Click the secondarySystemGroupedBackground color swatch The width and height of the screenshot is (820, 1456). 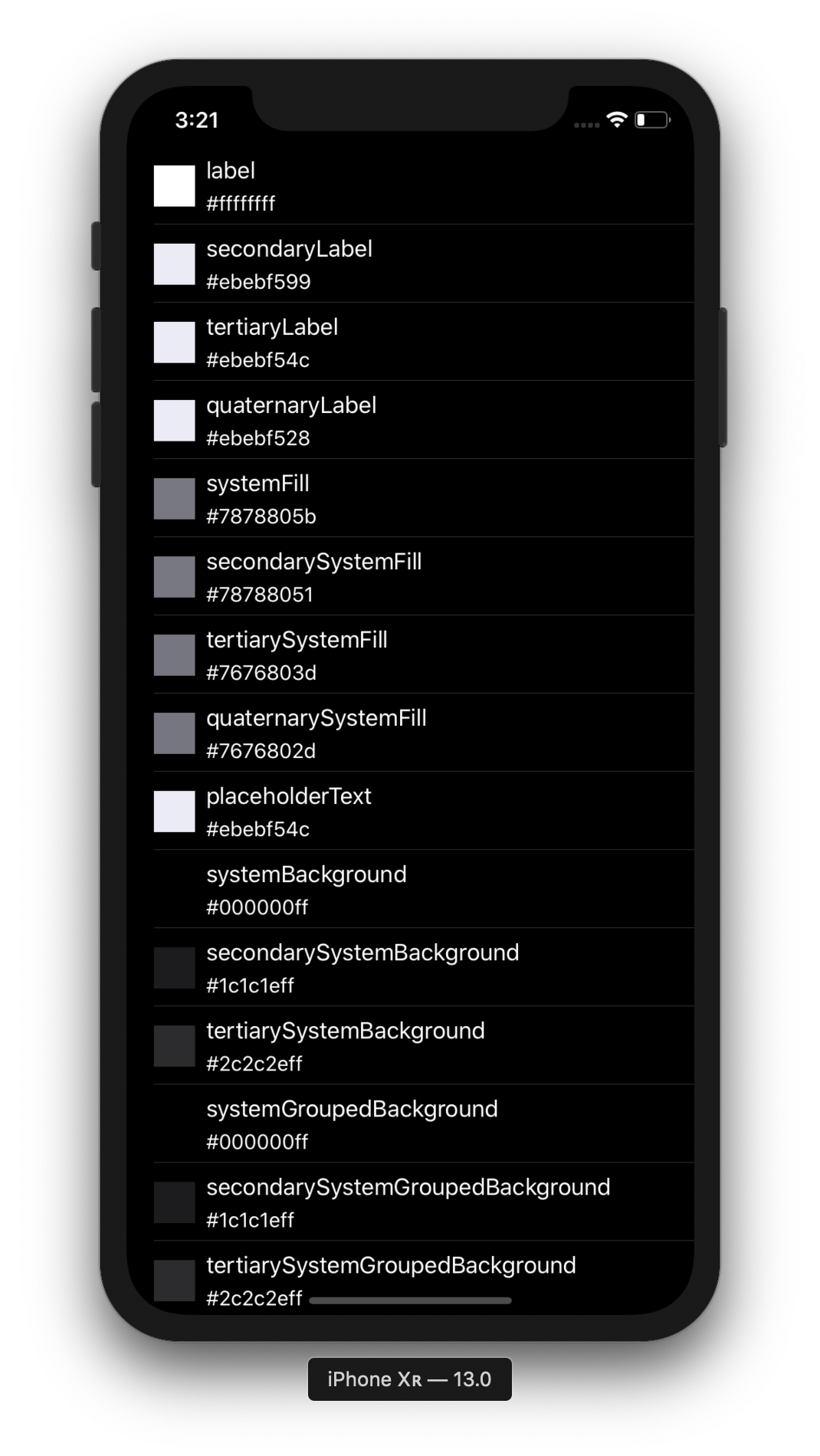174,1202
